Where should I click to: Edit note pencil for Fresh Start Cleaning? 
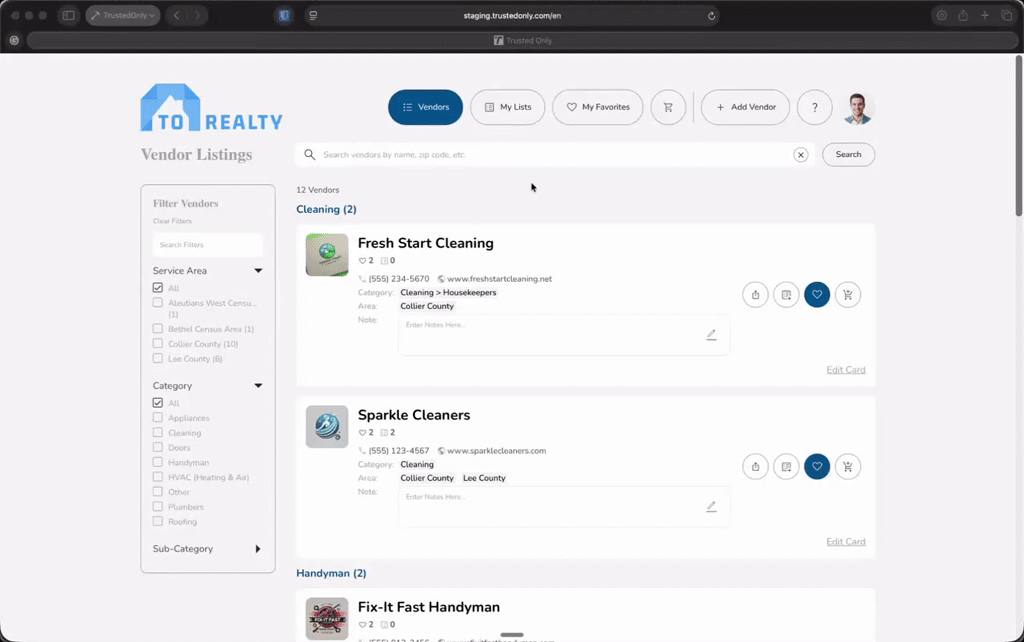pos(711,335)
